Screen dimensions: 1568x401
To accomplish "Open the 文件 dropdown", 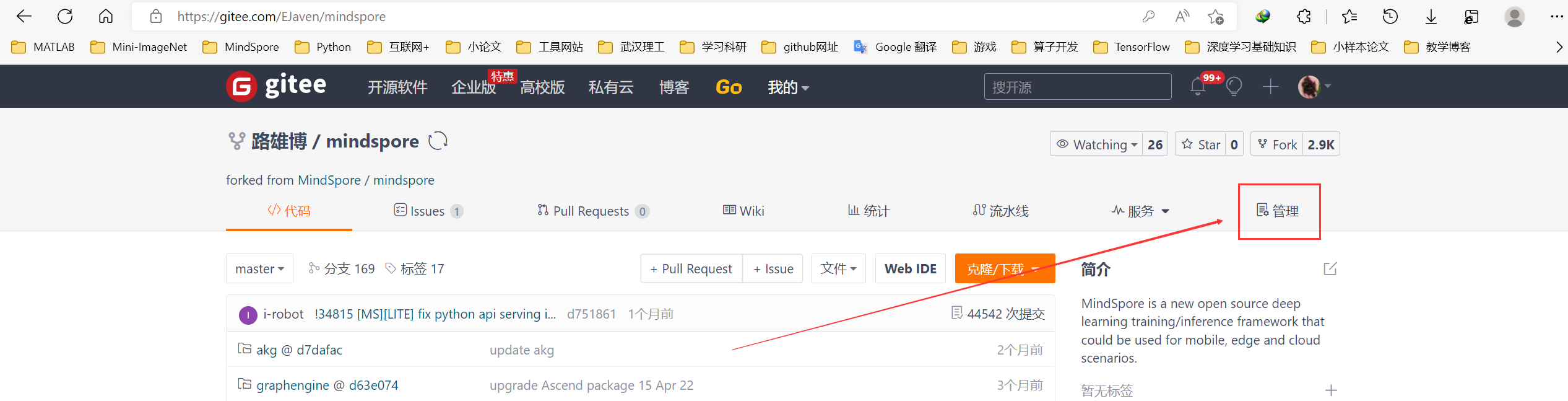I will click(x=839, y=268).
